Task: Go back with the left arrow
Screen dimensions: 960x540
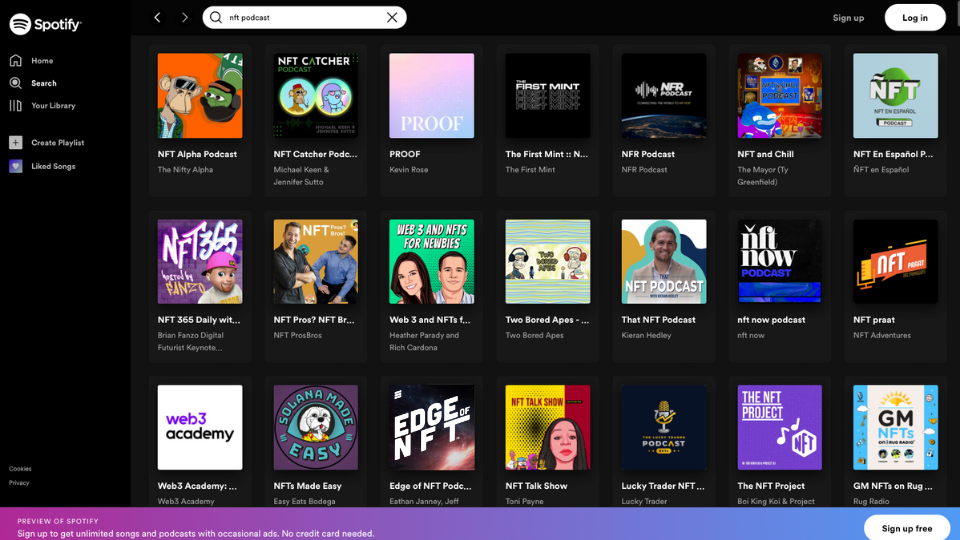Action: [x=157, y=17]
